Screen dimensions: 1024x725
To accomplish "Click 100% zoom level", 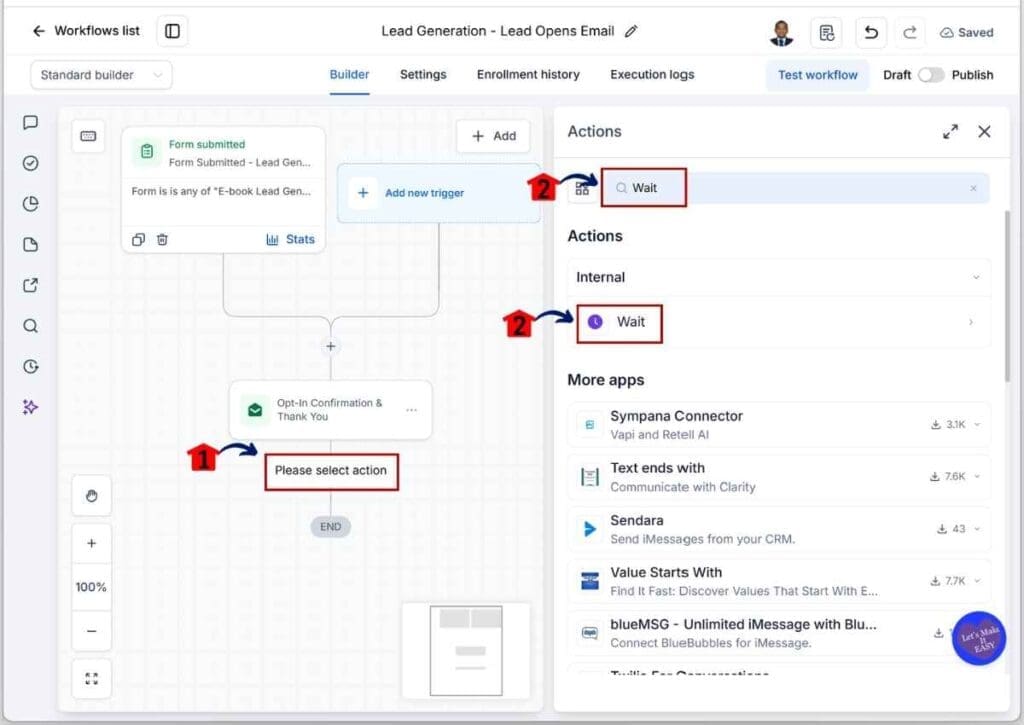I will 91,587.
